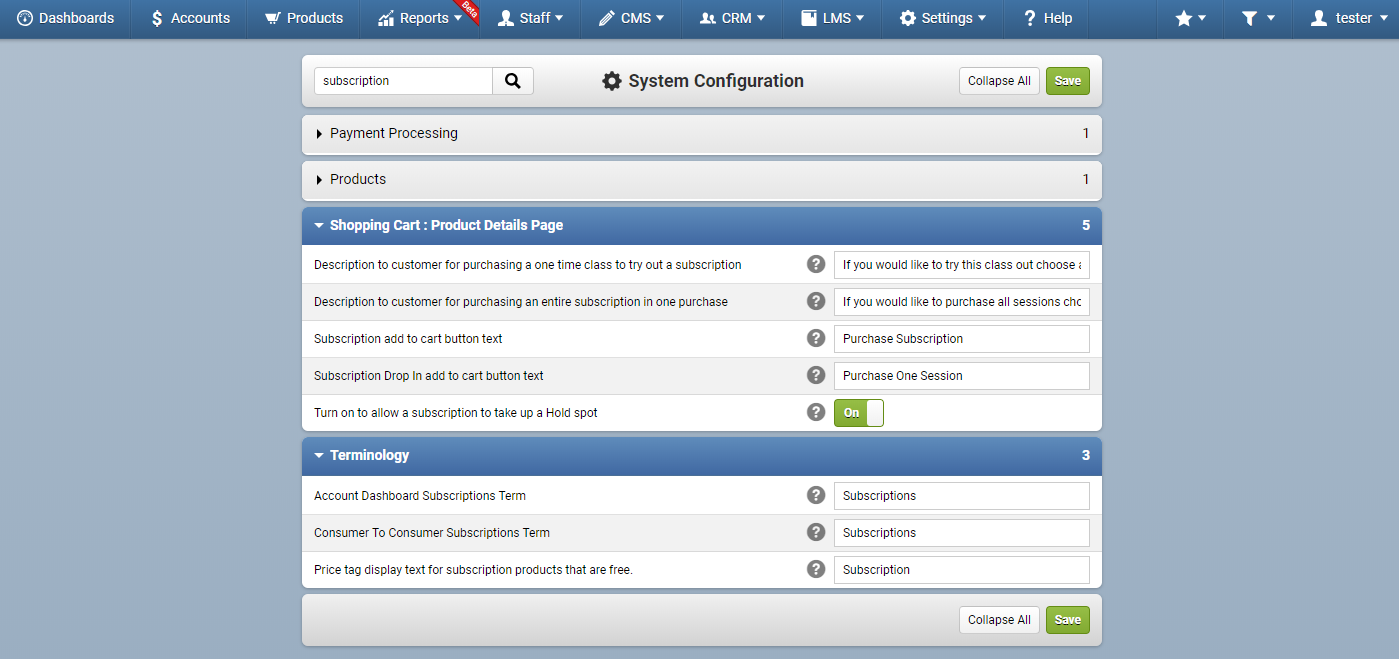
Task: Open the Staff dropdown menu
Action: [x=531, y=18]
